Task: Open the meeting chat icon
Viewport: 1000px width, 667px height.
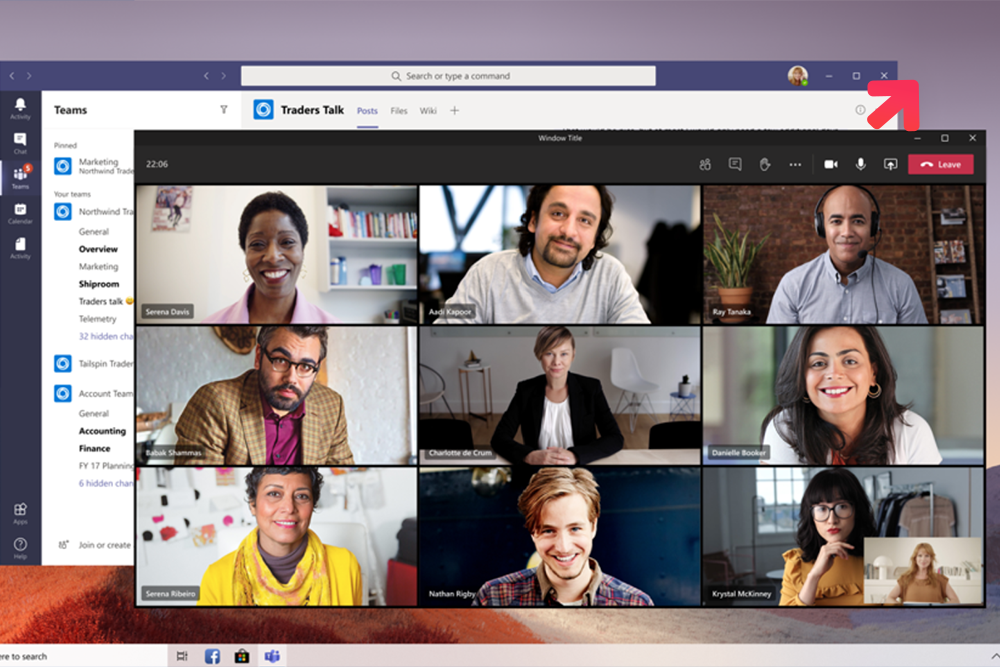Action: [x=735, y=165]
